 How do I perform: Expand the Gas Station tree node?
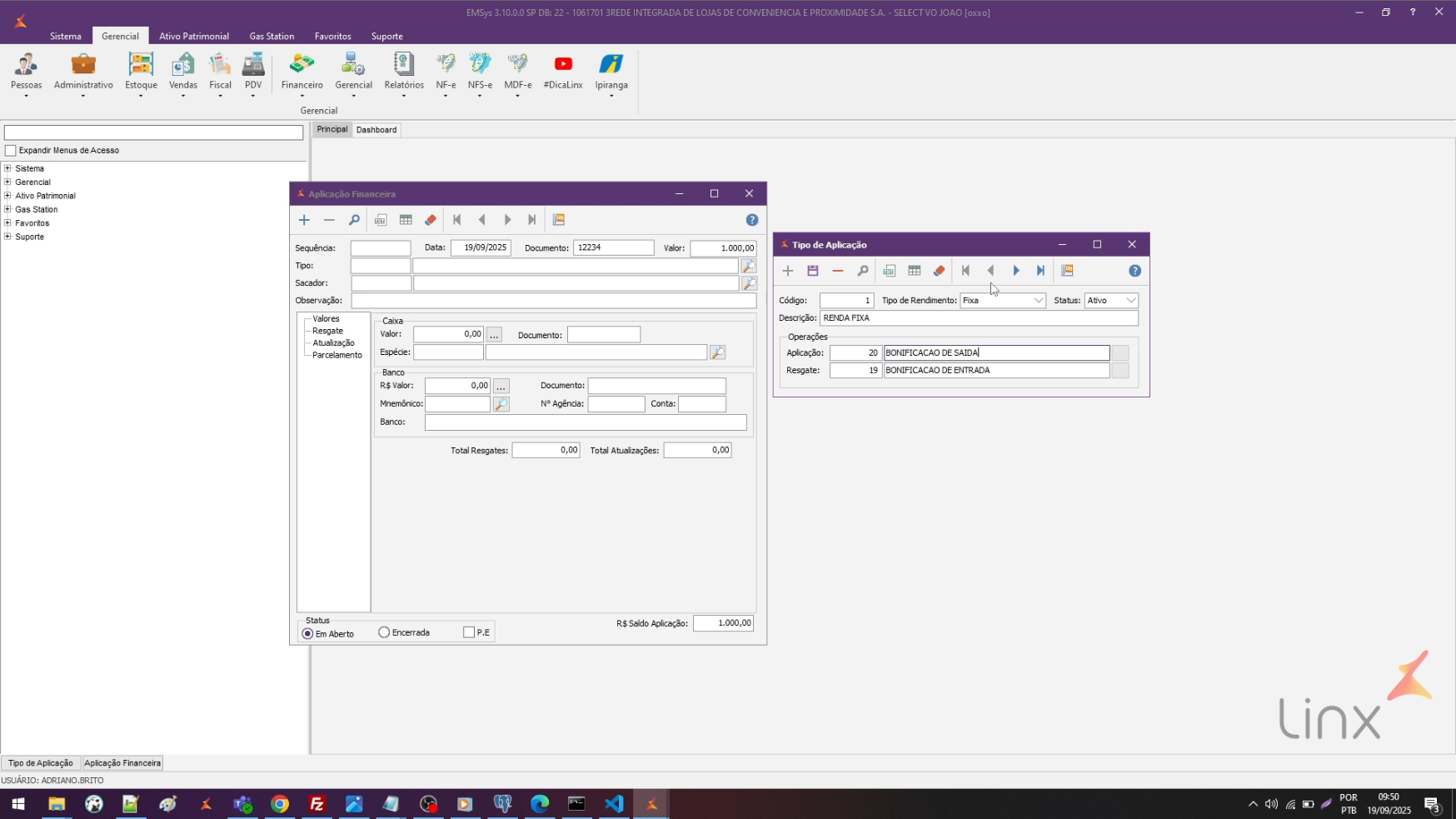point(7,209)
